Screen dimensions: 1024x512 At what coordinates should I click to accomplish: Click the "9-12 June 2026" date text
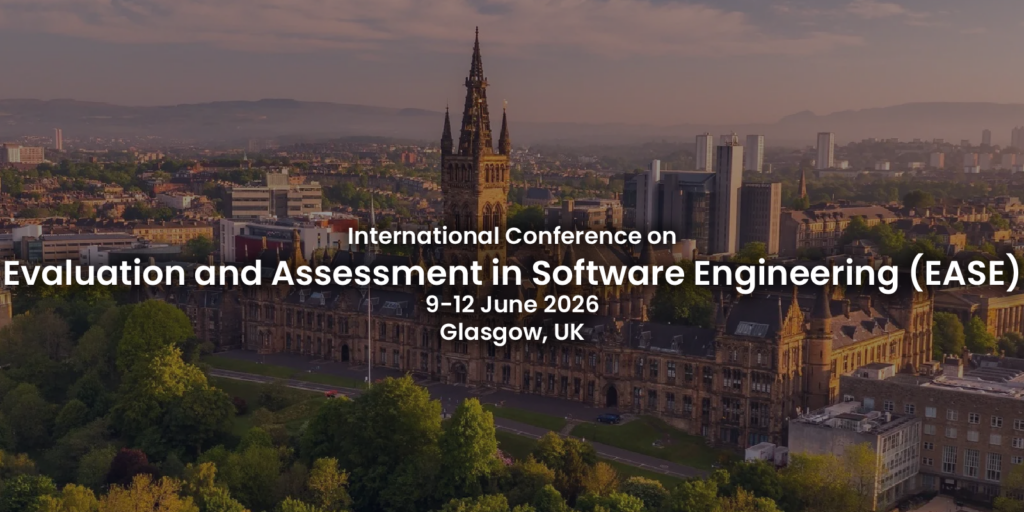click(x=512, y=304)
